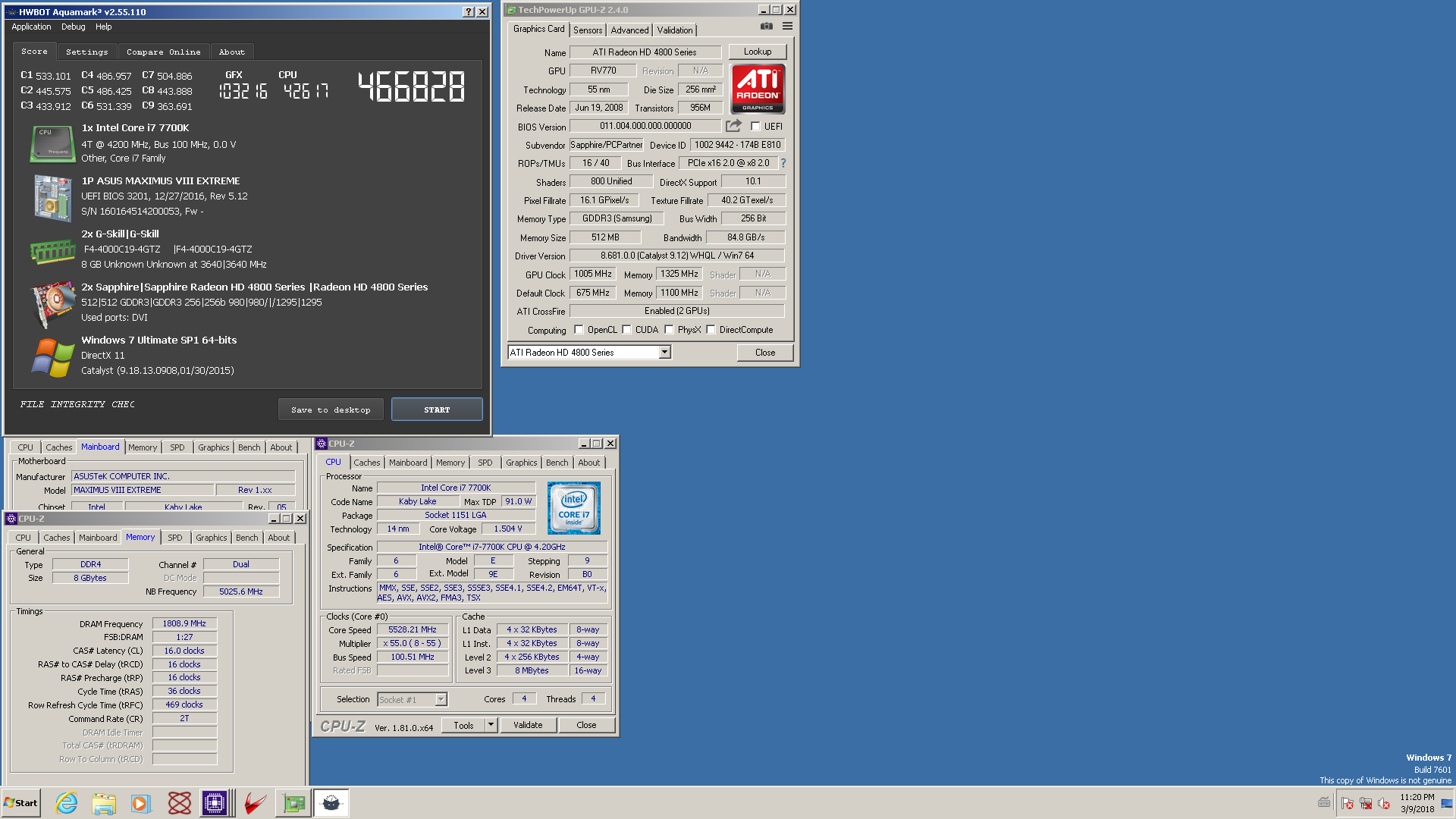The width and height of the screenshot is (1456, 819).
Task: Open Internet Explorer from the taskbar
Action: 67,803
